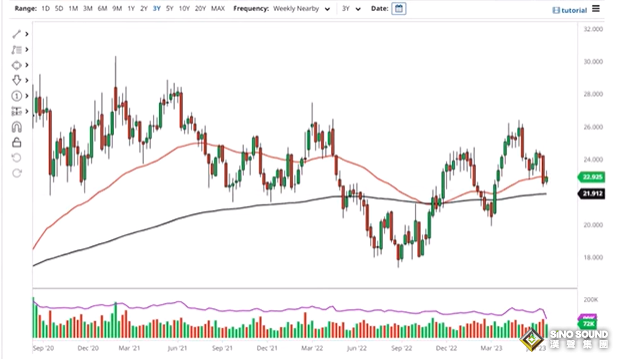Set range to 9M
Screen dimensions: 618x361
(x=117, y=8)
